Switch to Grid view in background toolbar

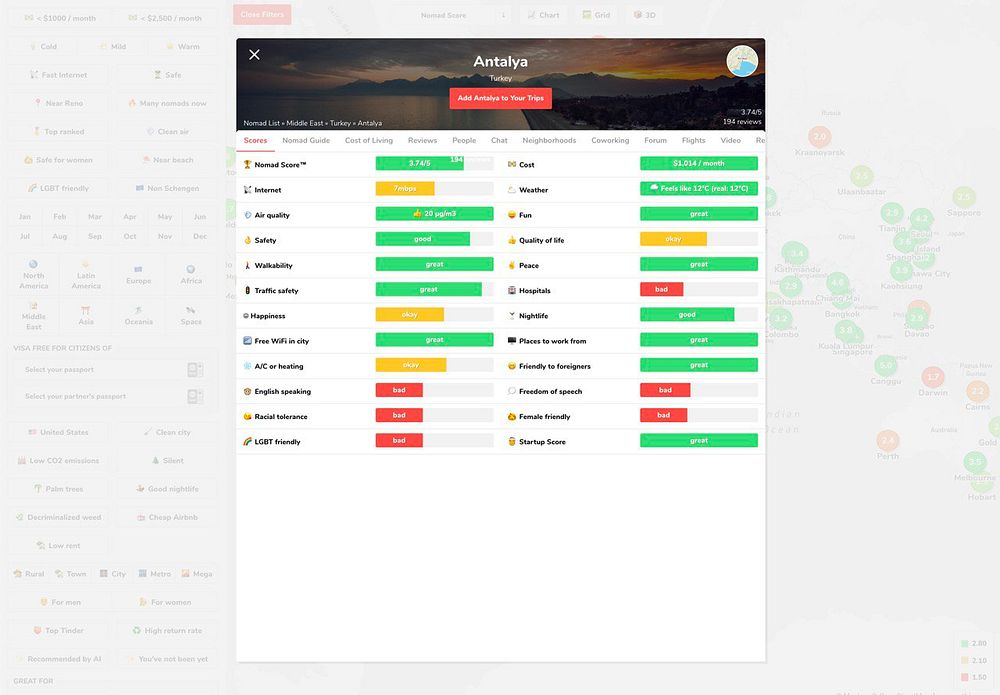[596, 15]
